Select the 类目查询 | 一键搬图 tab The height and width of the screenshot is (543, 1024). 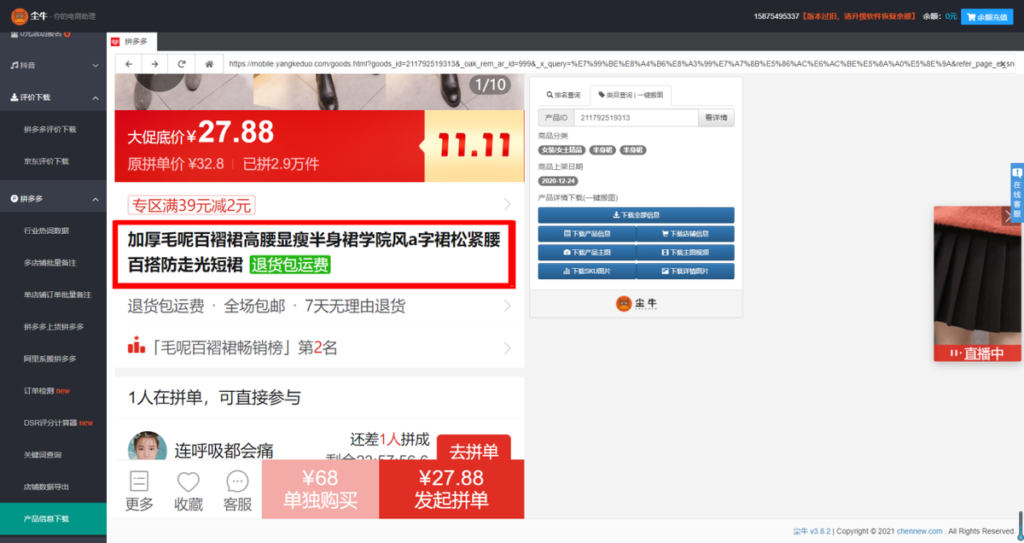click(x=630, y=95)
